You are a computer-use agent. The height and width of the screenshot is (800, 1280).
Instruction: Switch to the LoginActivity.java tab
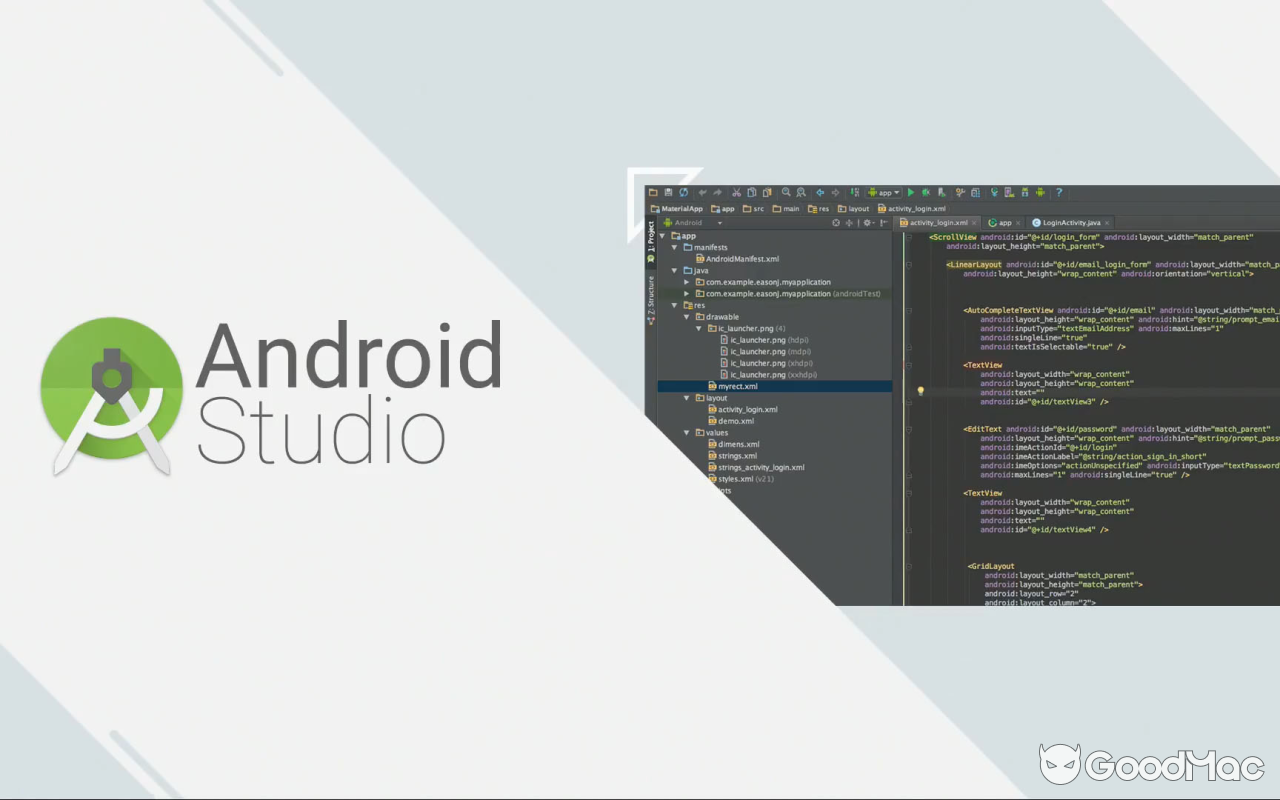1069,222
